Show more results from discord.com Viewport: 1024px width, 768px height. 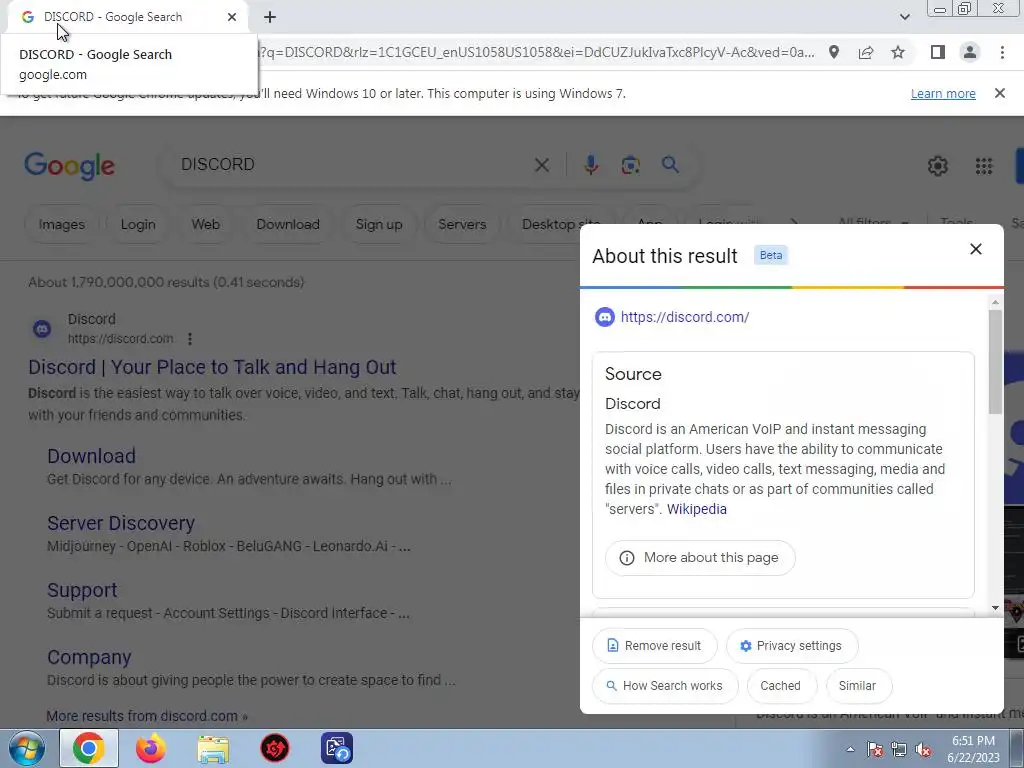[x=147, y=716]
